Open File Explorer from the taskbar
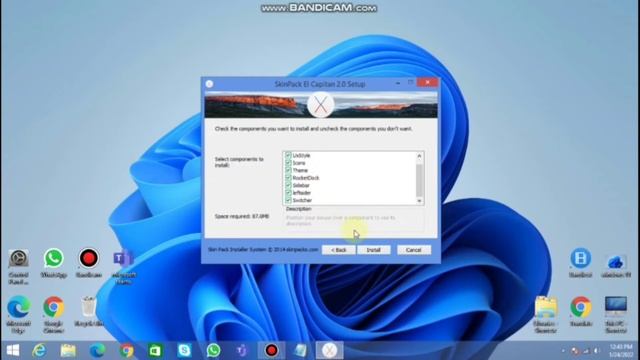The width and height of the screenshot is (640, 360). click(68, 350)
